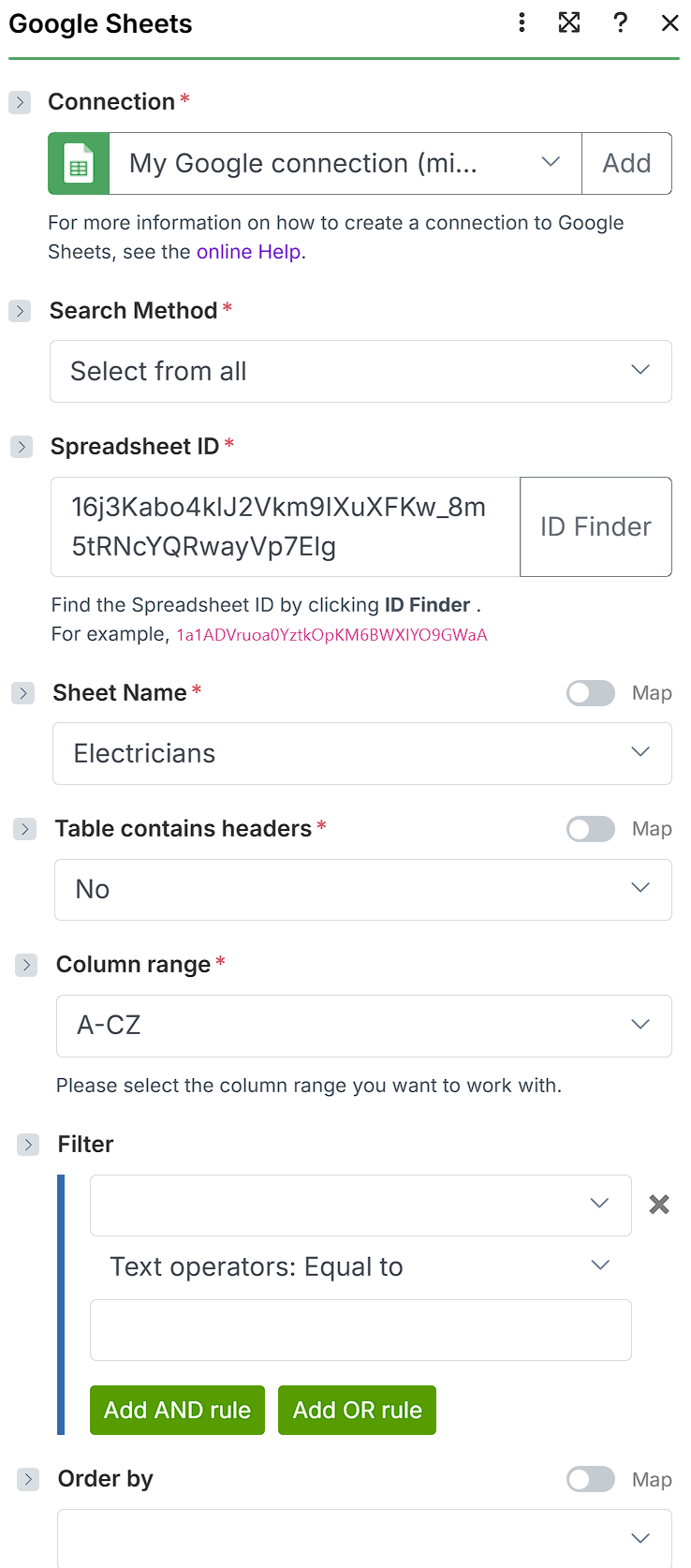
Task: Open Text operators Equal to dropdown
Action: pyautogui.click(x=360, y=1266)
